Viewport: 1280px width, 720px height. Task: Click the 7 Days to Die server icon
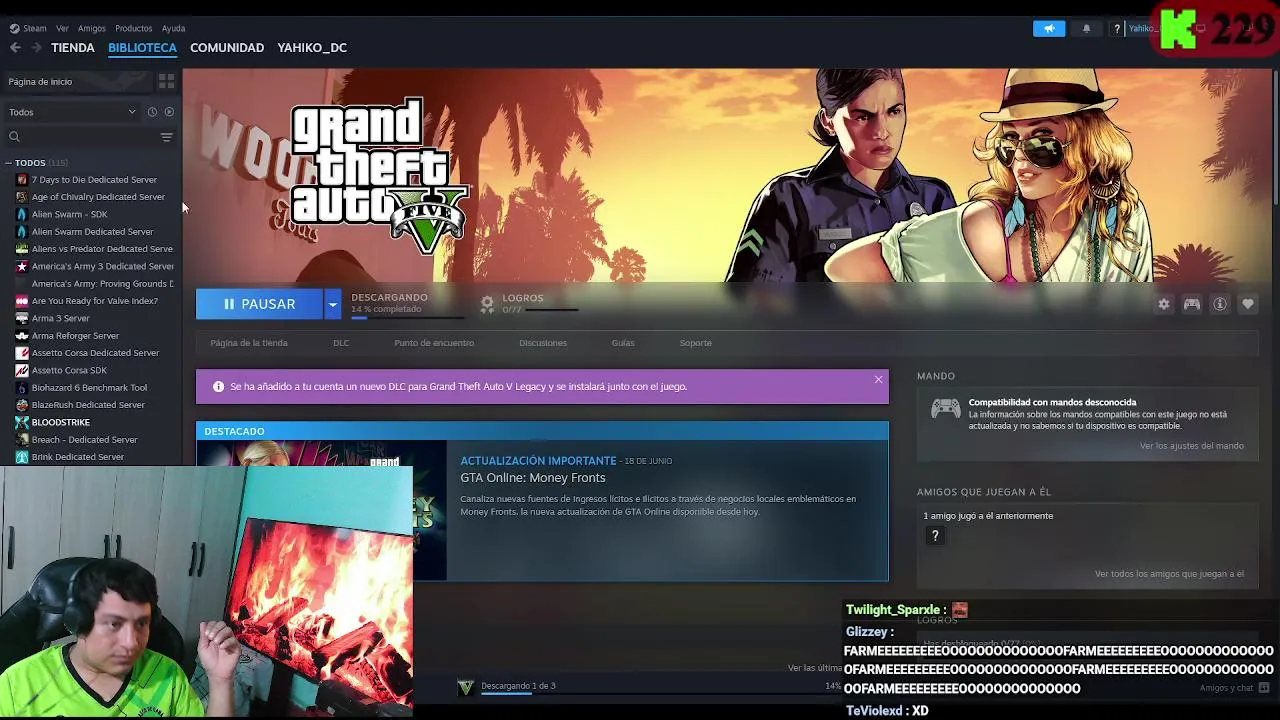point(22,180)
